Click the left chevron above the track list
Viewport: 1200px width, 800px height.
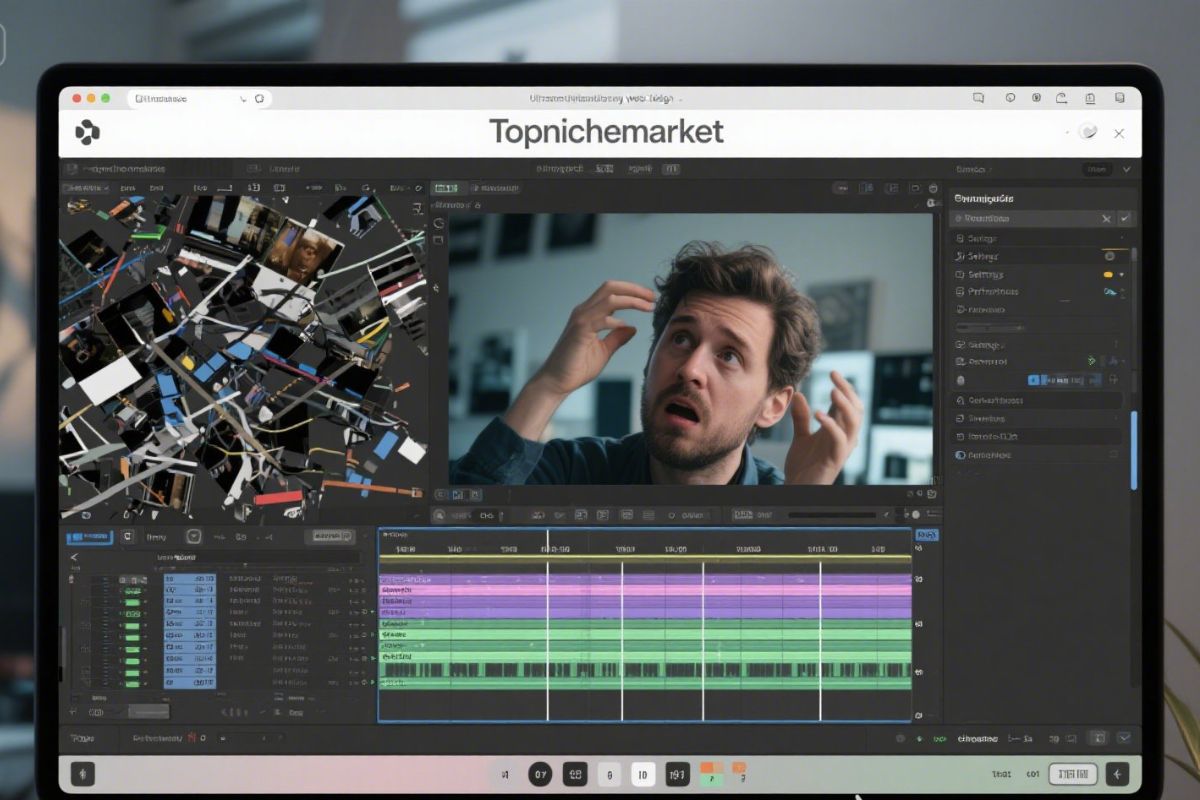point(74,557)
